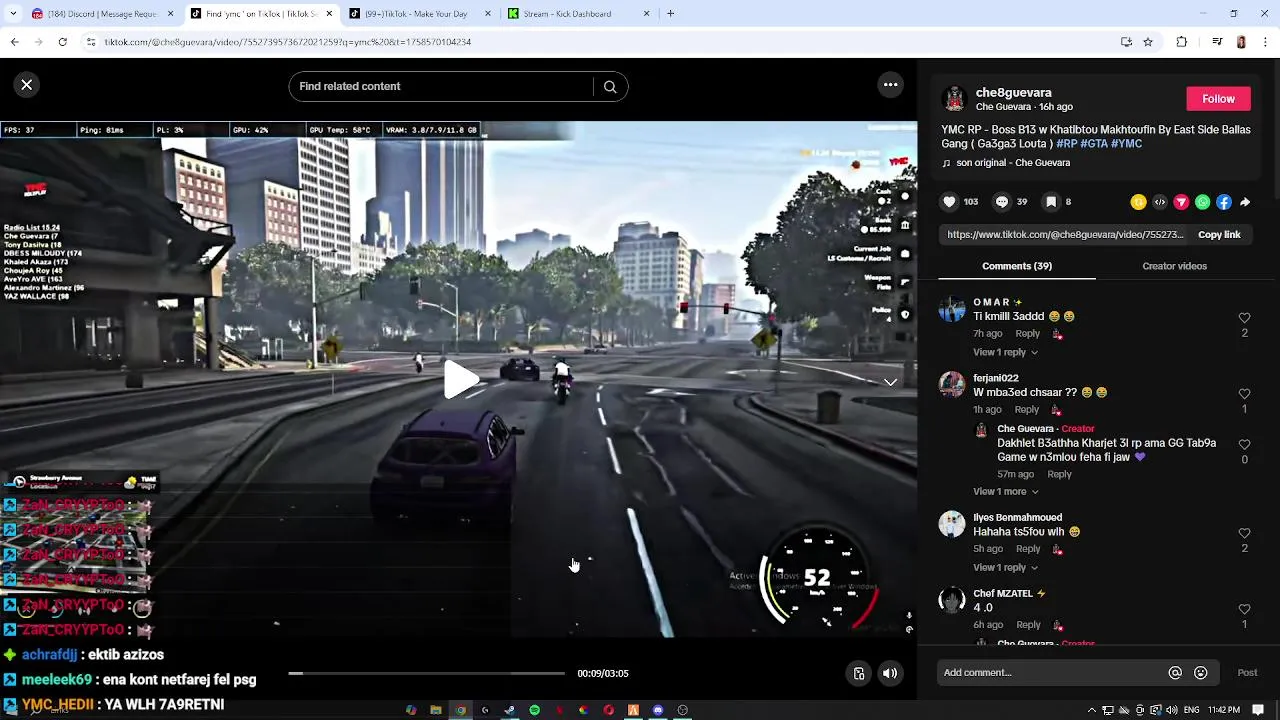Switch to TikTok Make Your Day tab
This screenshot has width=1280, height=720.
(x=420, y=14)
